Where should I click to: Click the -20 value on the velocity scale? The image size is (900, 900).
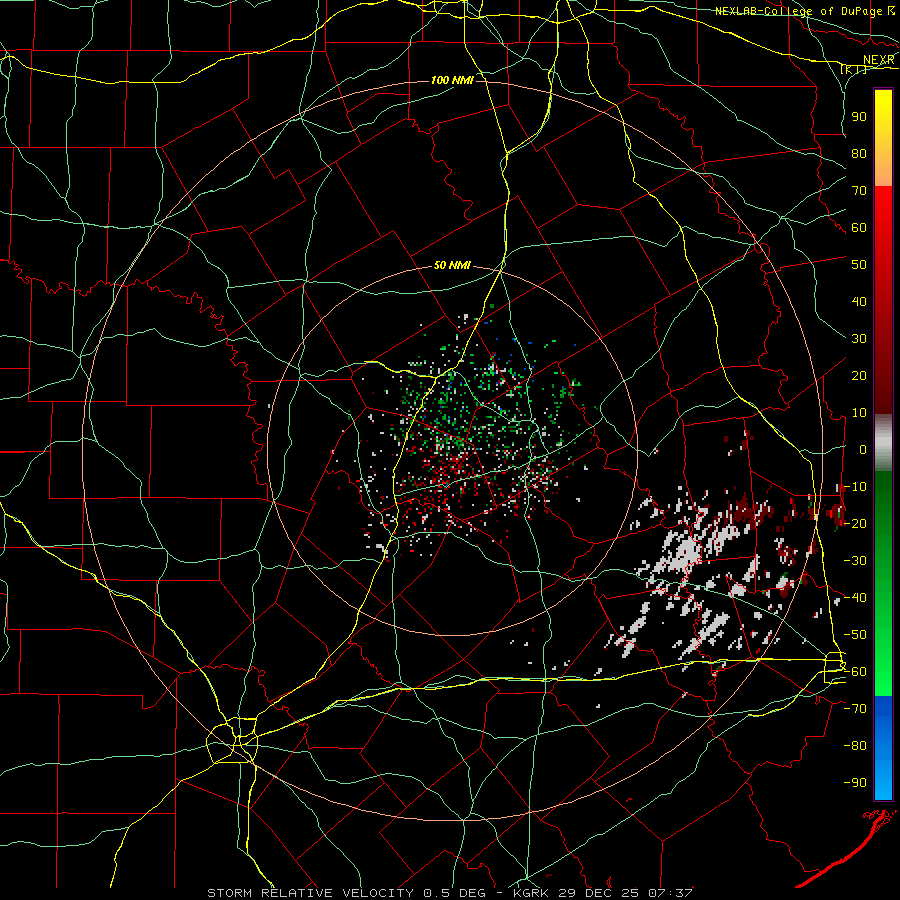click(855, 524)
